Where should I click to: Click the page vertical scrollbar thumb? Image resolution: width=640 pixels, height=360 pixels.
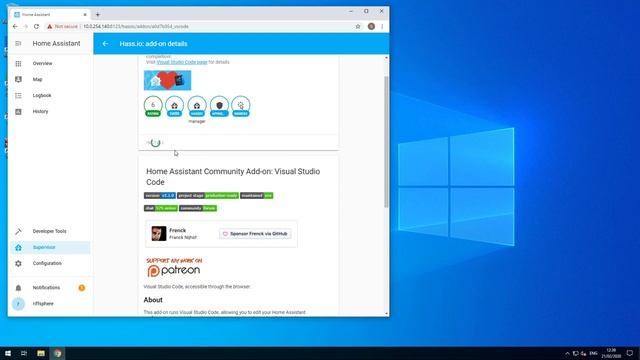[x=386, y=142]
